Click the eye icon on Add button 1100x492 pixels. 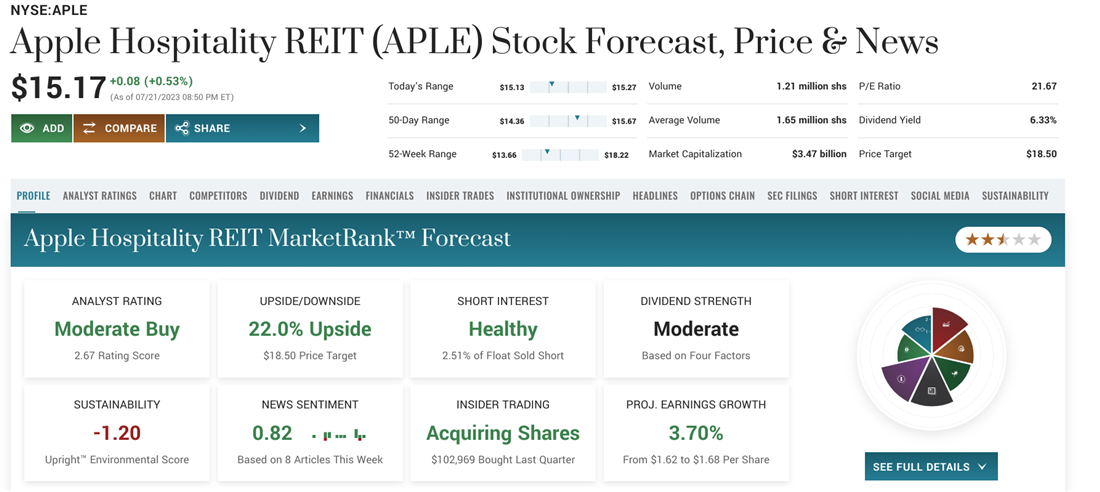(27, 128)
